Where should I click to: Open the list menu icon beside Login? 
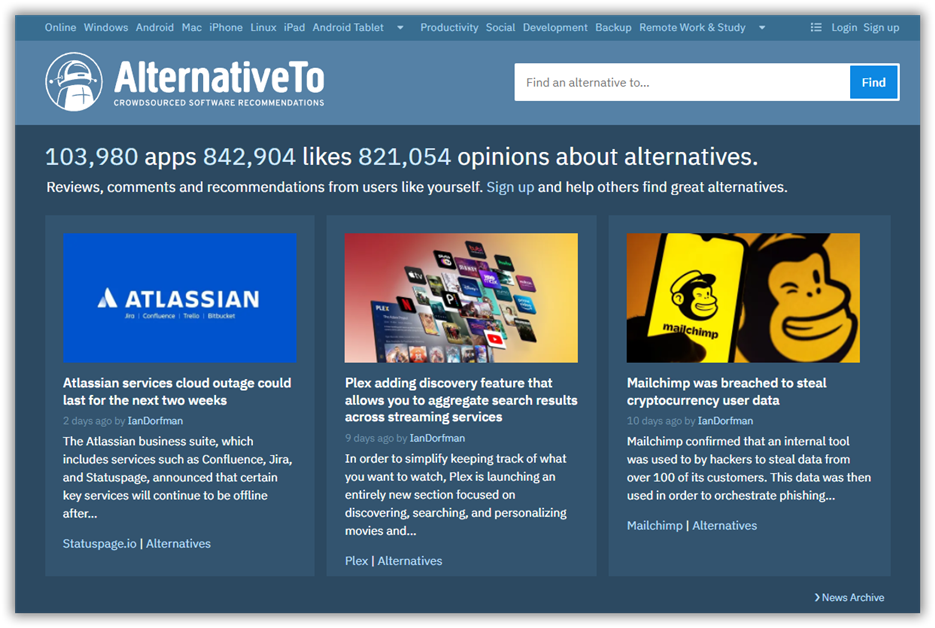[x=816, y=27]
